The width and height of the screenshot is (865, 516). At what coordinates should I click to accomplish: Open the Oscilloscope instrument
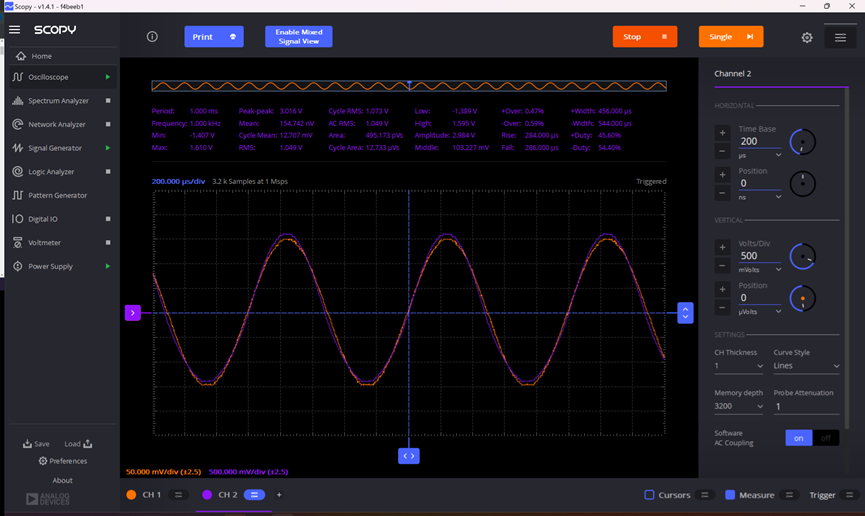coord(49,77)
